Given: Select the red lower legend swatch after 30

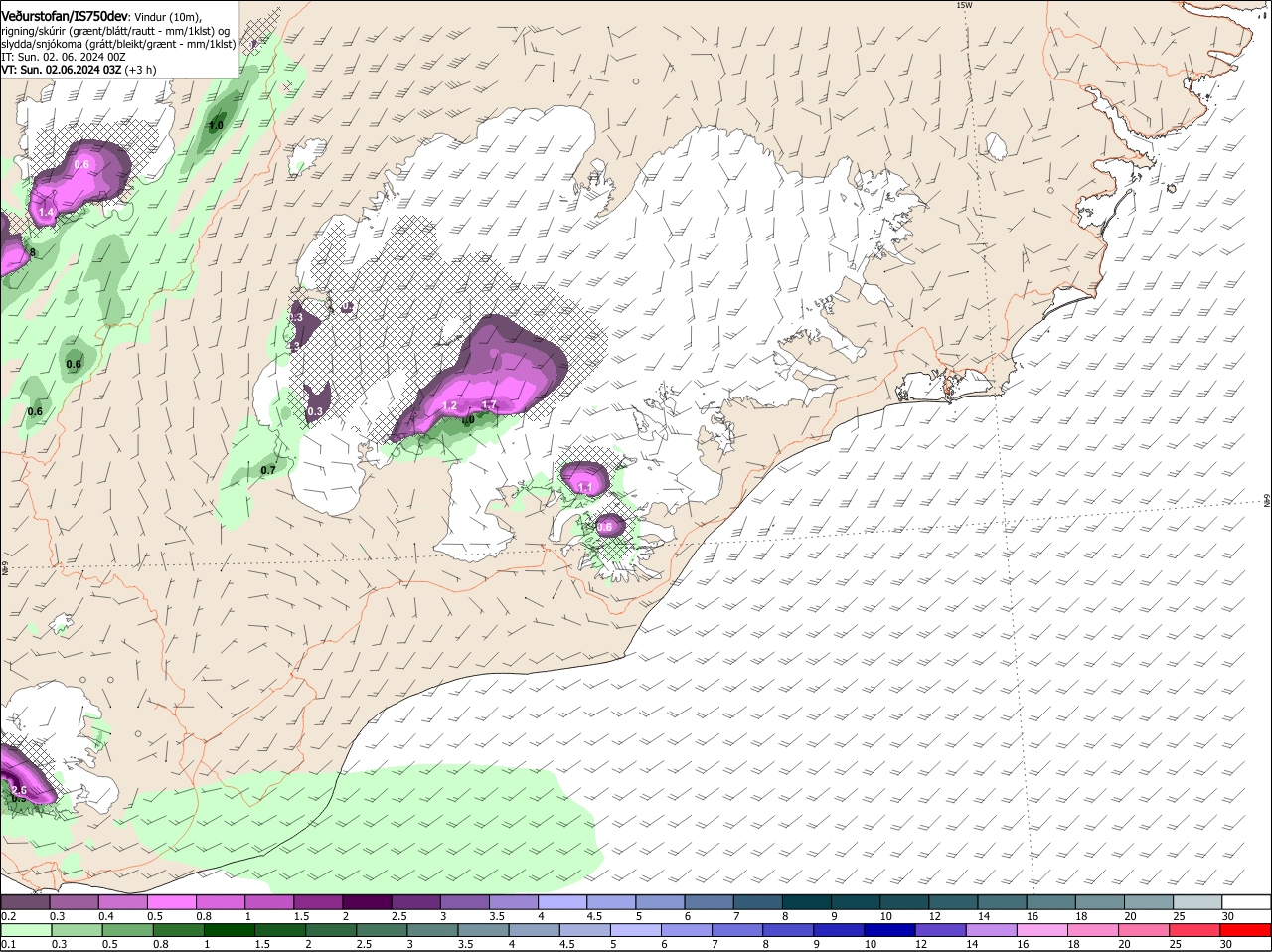Looking at the screenshot, I should [1246, 930].
